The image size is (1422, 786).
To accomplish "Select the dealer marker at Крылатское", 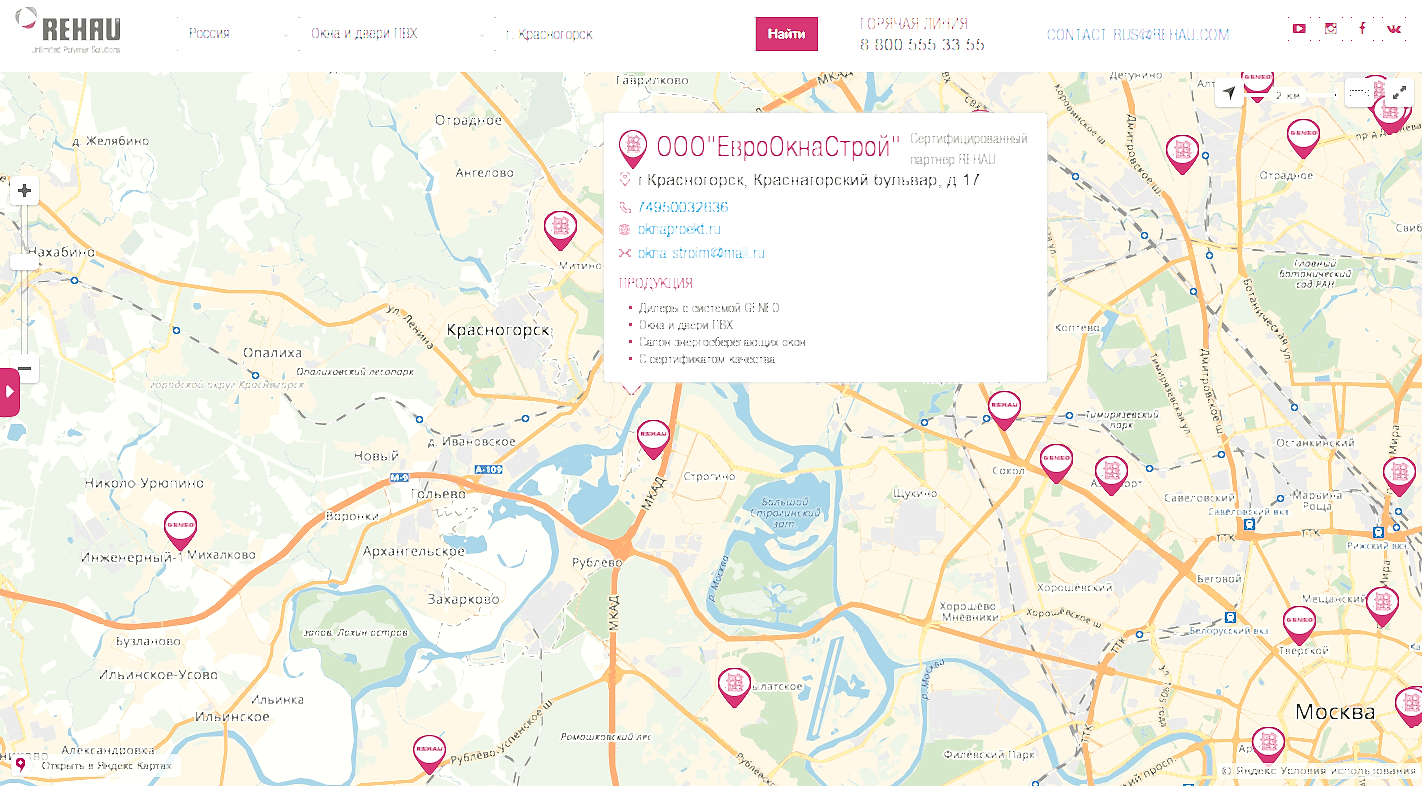I will coord(734,687).
